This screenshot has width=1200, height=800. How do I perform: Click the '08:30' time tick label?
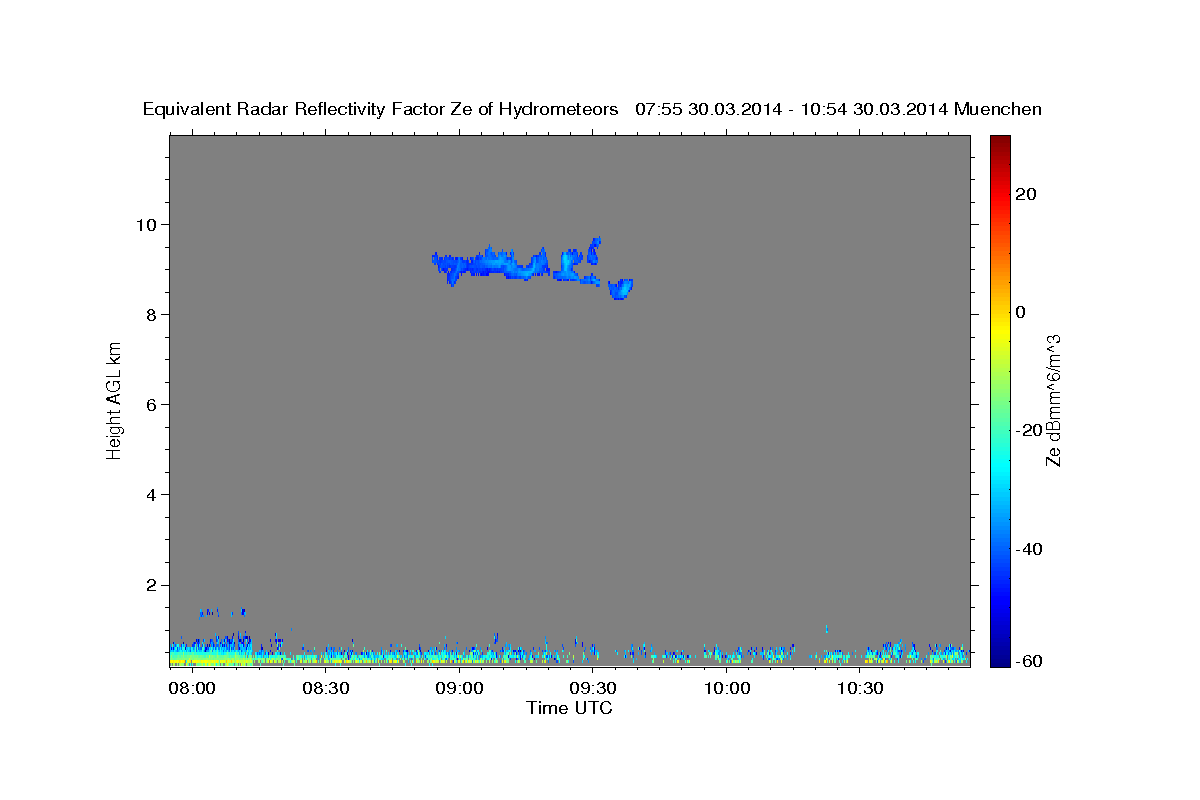(x=326, y=689)
